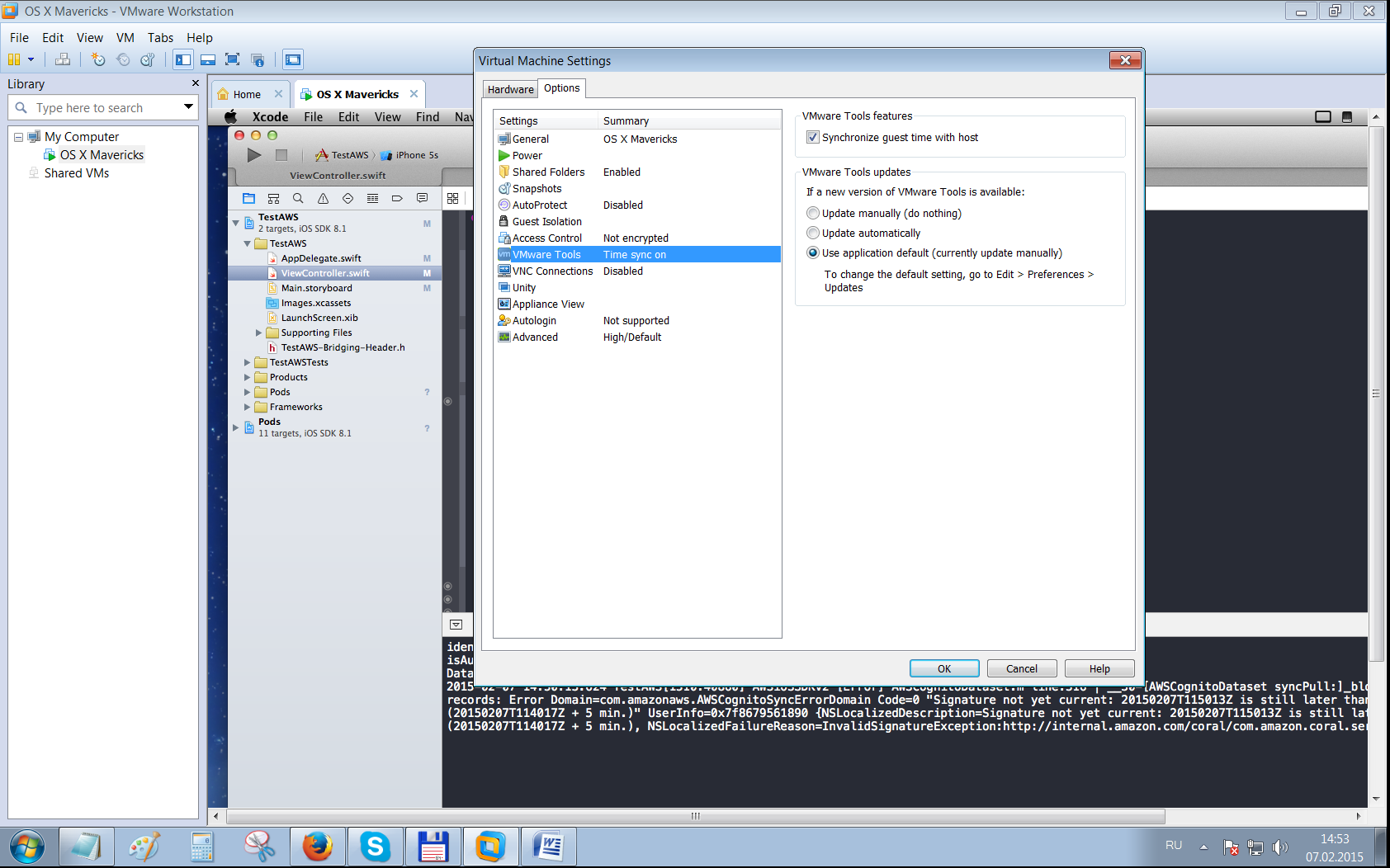Click the Revert to snapshot icon

click(x=123, y=59)
